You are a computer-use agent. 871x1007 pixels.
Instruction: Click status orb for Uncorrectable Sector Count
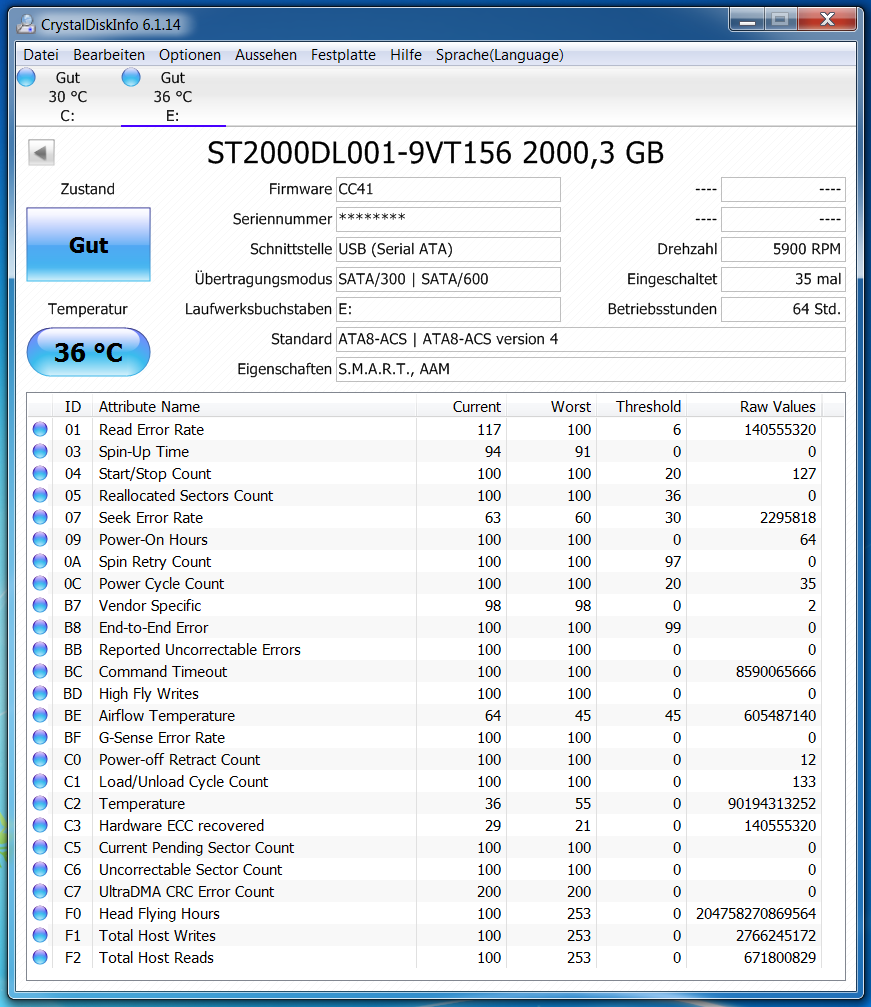tap(40, 869)
